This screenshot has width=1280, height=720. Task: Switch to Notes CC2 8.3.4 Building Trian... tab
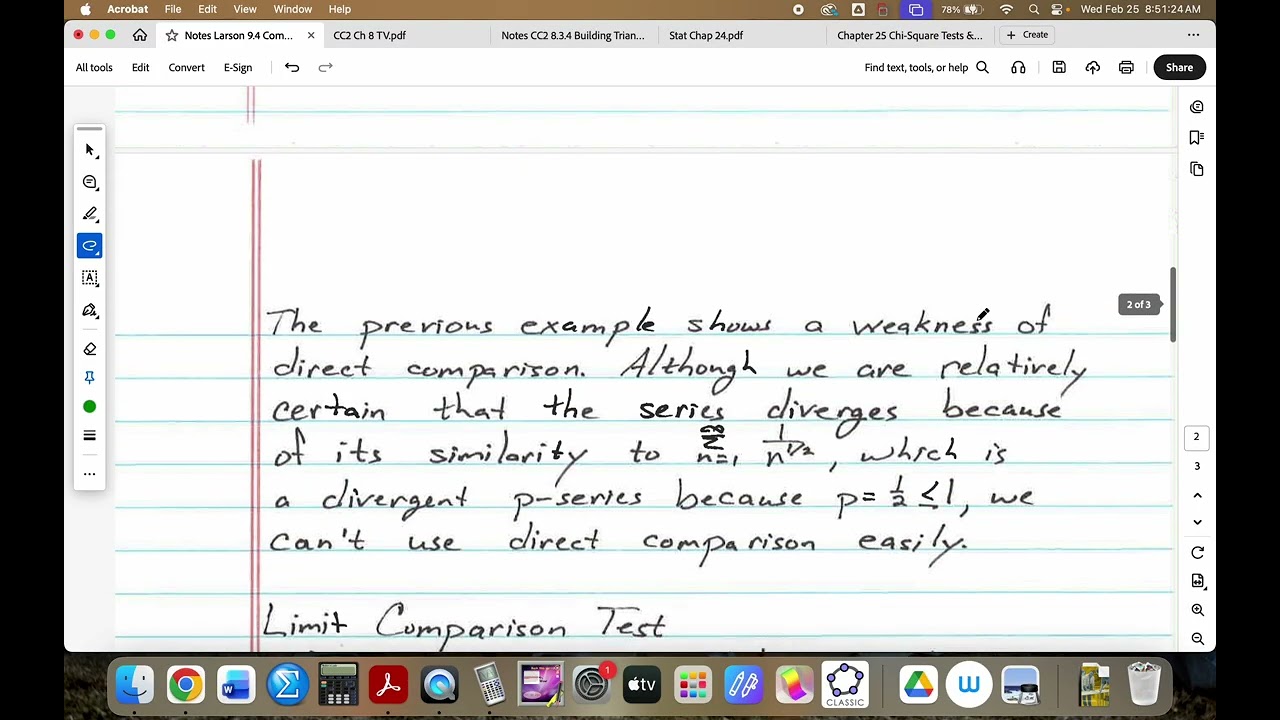pyautogui.click(x=573, y=35)
